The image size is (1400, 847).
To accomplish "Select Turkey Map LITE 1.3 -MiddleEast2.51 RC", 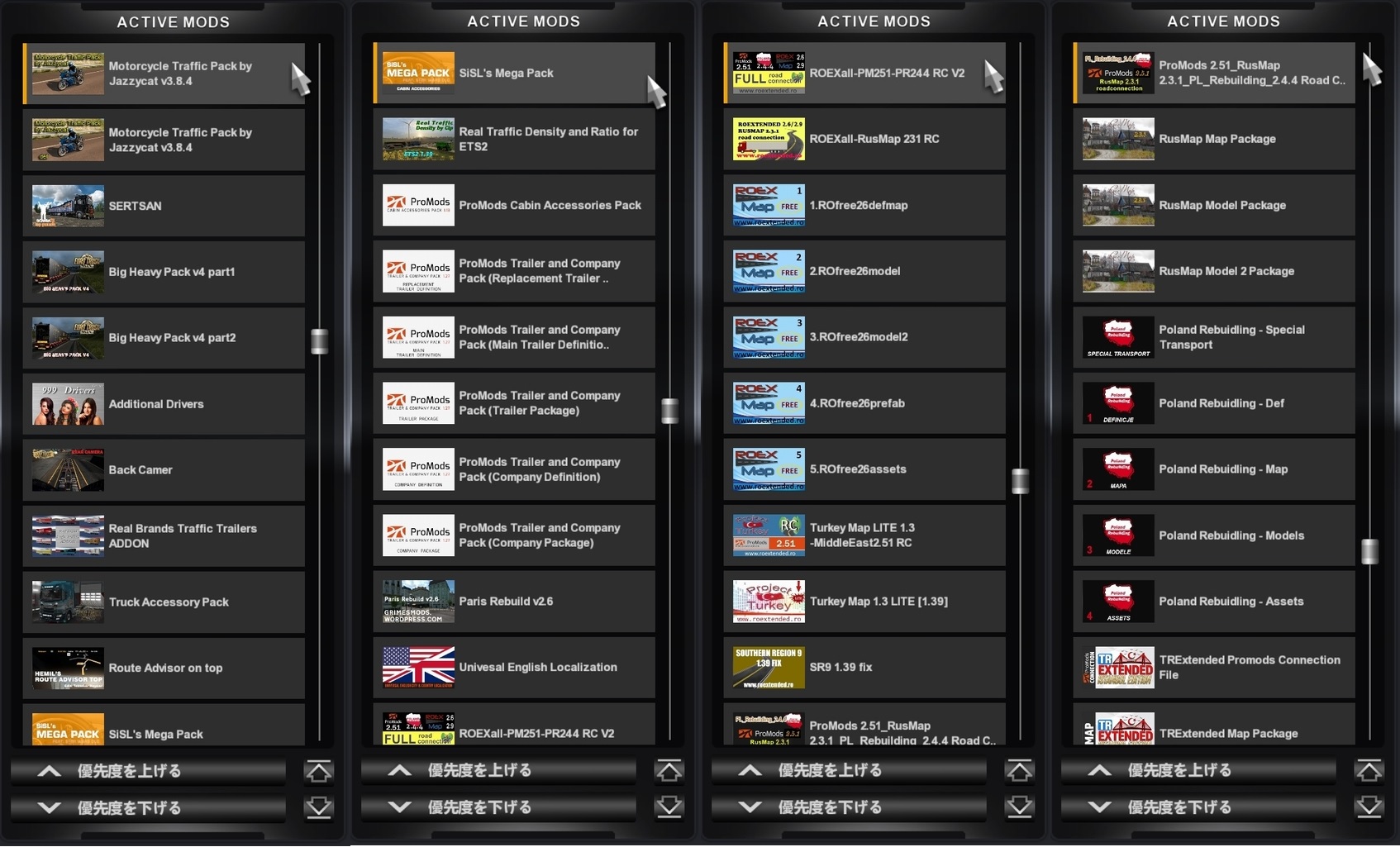I will pyautogui.click(x=864, y=535).
